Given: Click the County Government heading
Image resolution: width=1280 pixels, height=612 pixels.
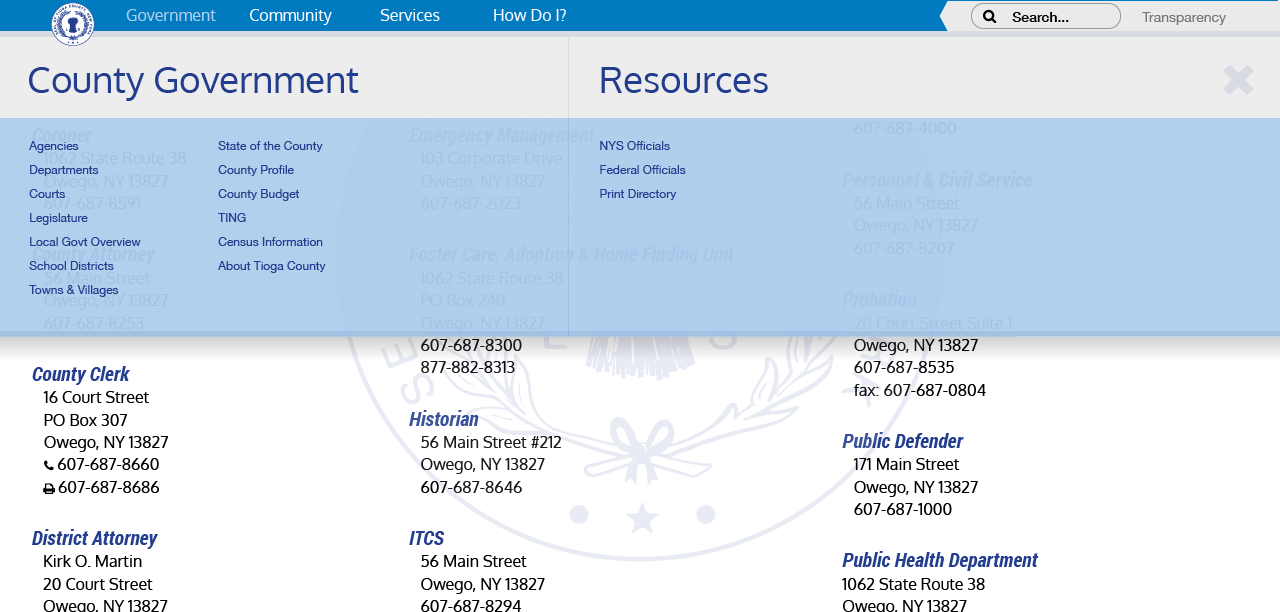Looking at the screenshot, I should pyautogui.click(x=193, y=80).
